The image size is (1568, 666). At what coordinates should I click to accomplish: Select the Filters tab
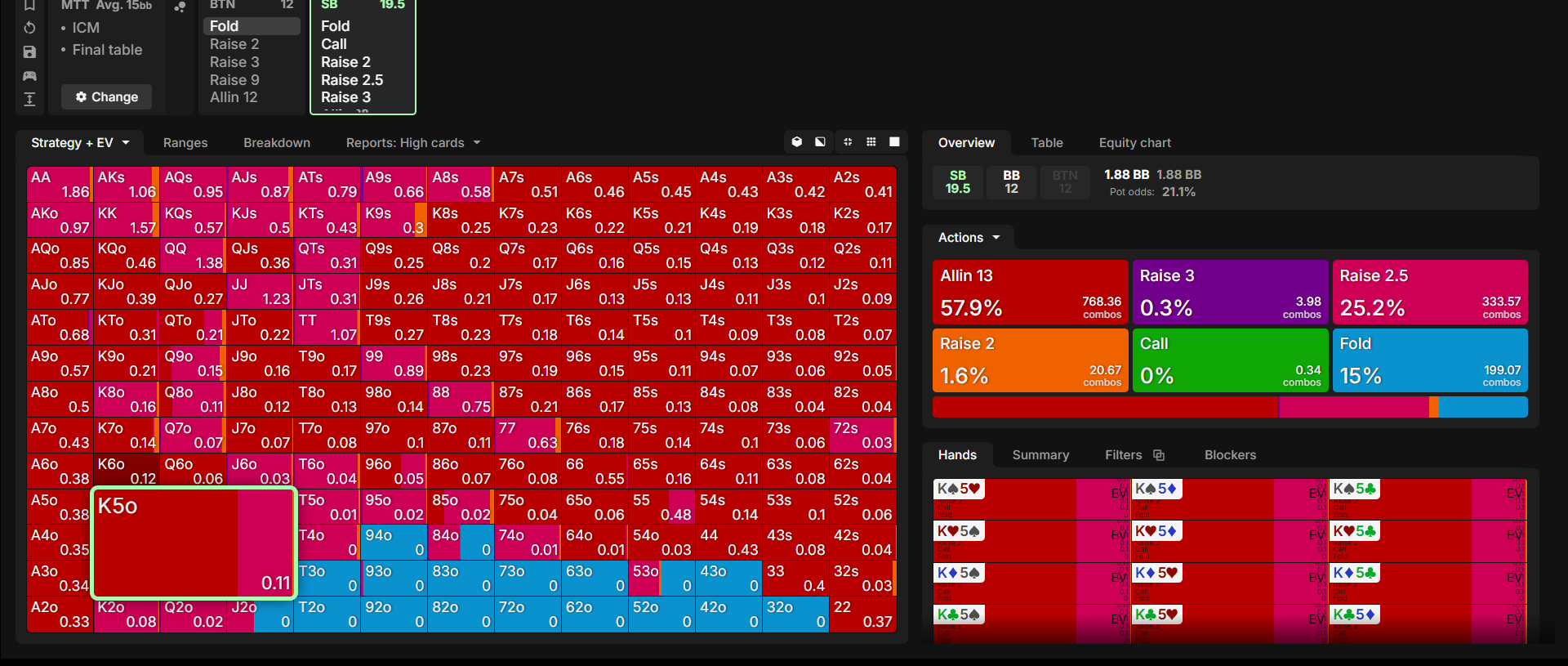1123,455
